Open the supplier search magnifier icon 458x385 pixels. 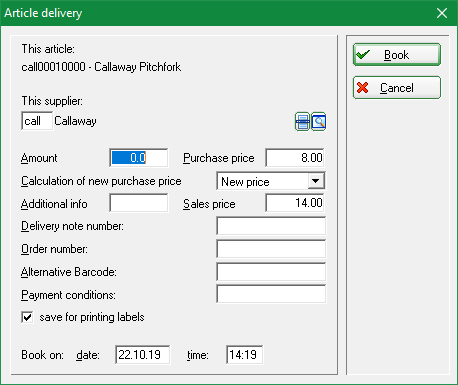coord(319,122)
